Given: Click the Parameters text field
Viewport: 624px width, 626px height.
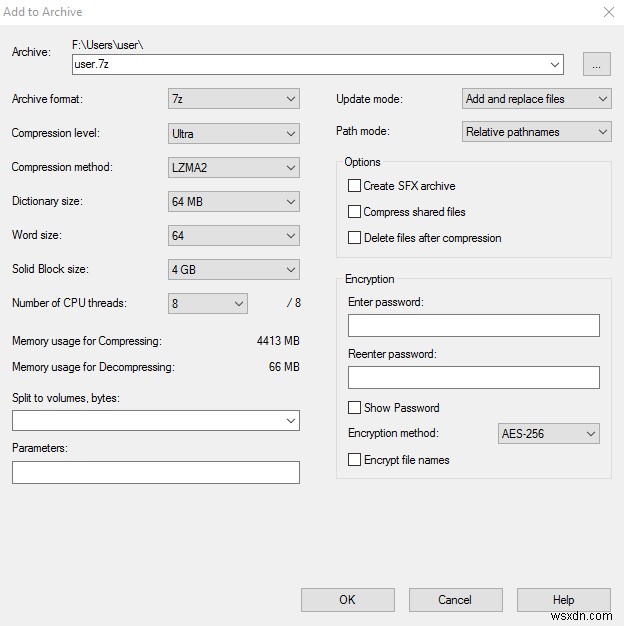Looking at the screenshot, I should (156, 472).
